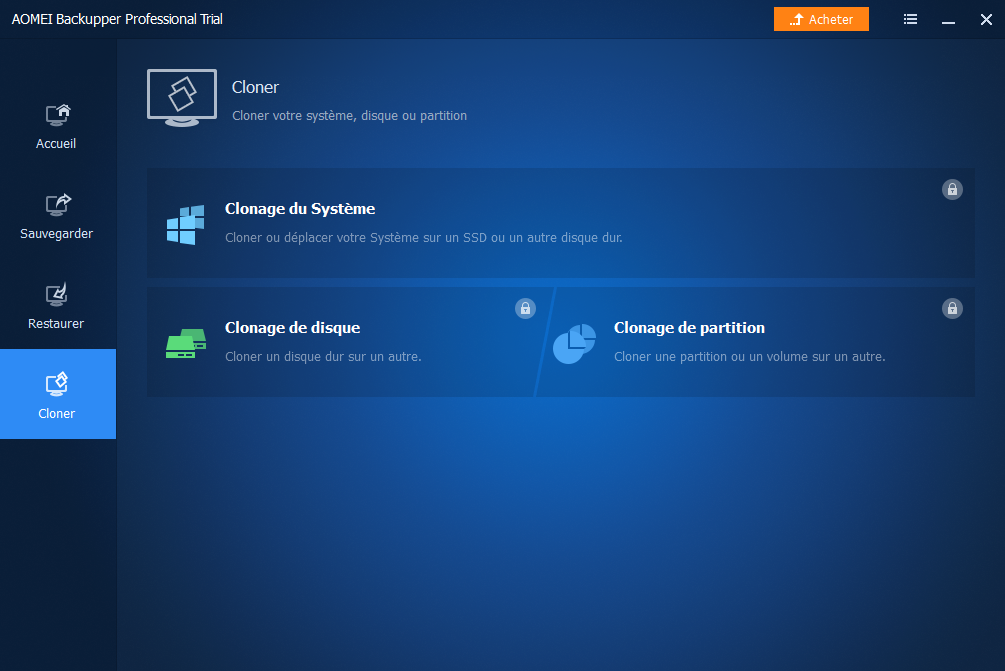Image resolution: width=1005 pixels, height=671 pixels.
Task: Click the subtitle 'Cloner votre système, disque ou partition'
Action: pos(349,116)
